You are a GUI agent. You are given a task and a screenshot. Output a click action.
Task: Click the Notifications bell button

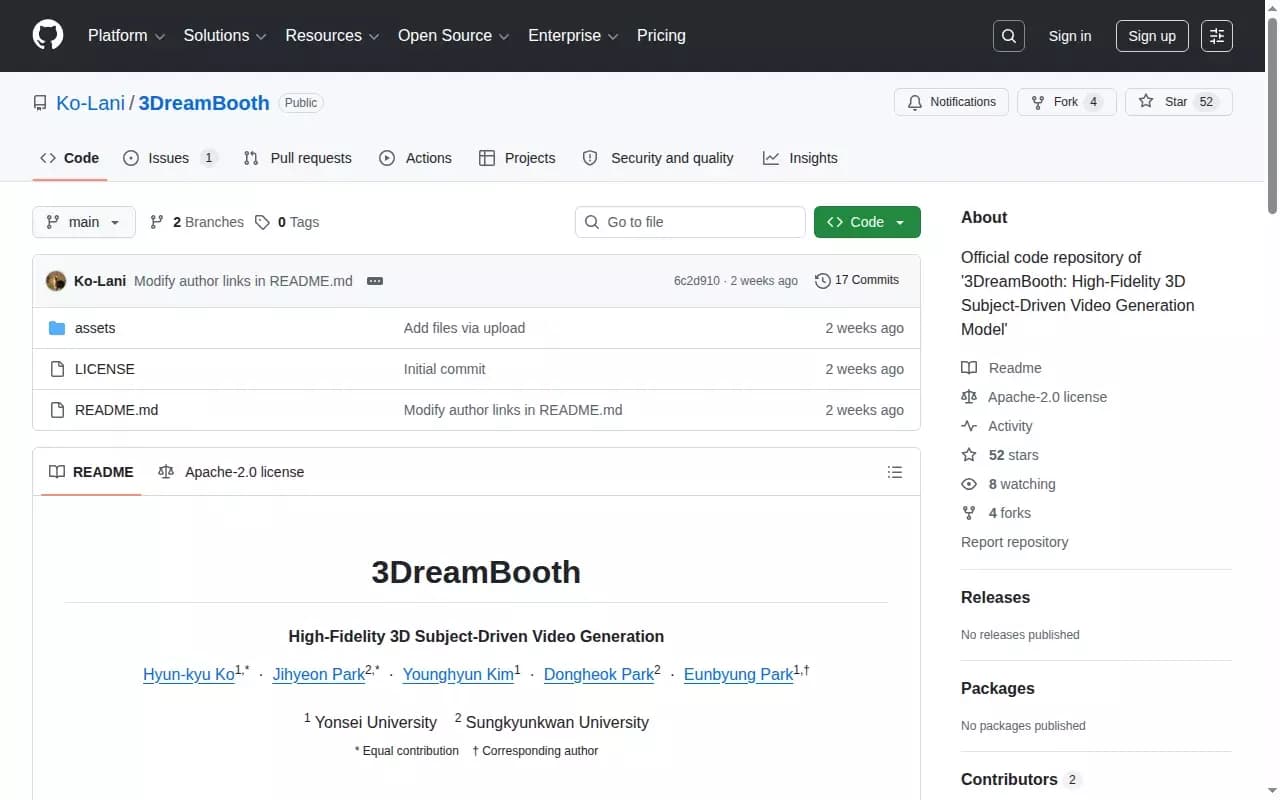[x=951, y=102]
